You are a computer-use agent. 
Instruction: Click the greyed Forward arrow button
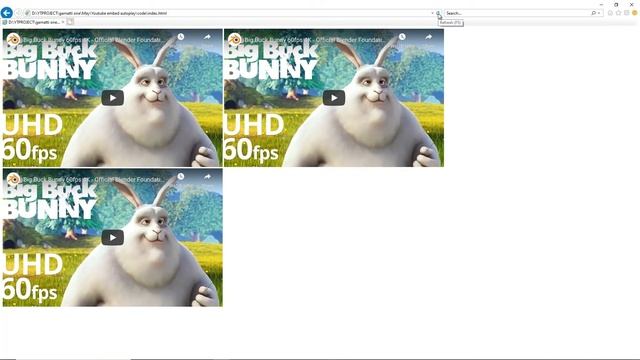click(18, 13)
